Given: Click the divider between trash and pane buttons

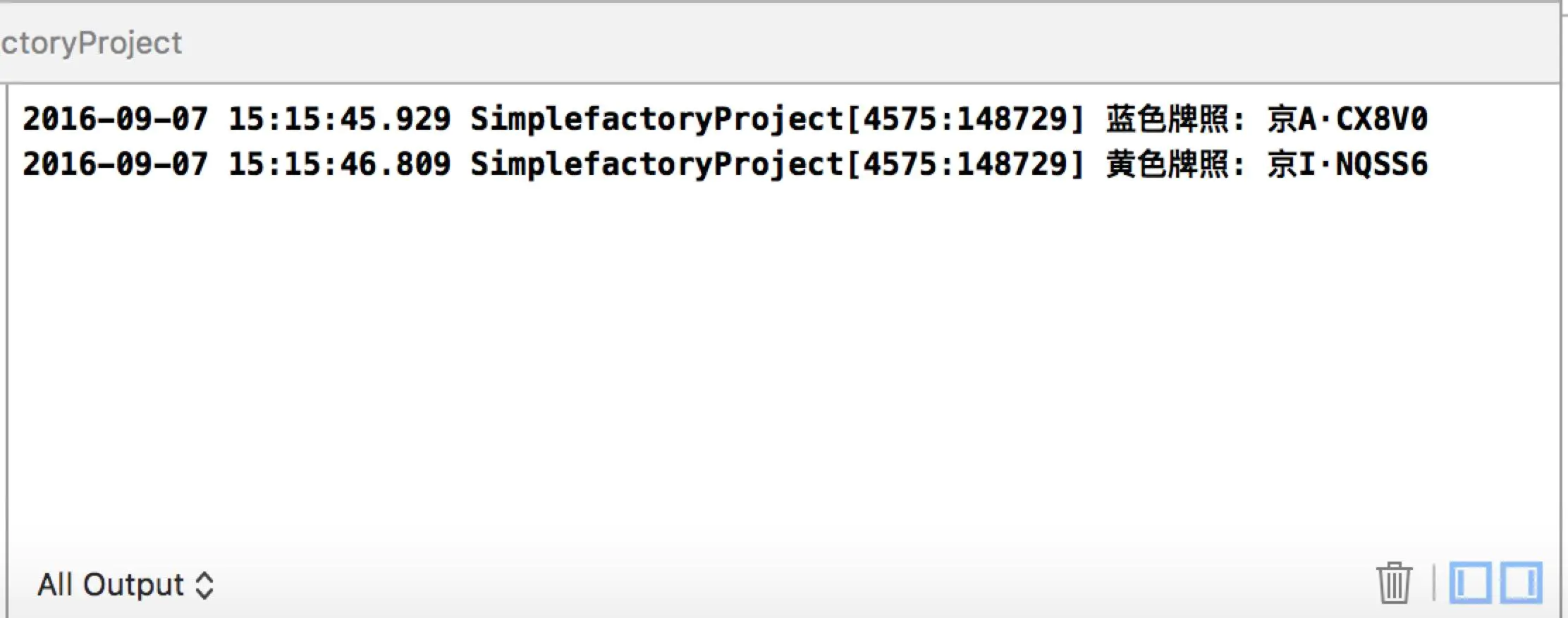Looking at the screenshot, I should (1434, 583).
